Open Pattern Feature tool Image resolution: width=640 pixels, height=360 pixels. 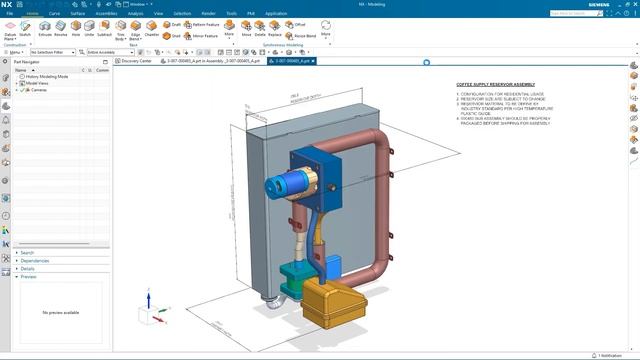click(202, 24)
